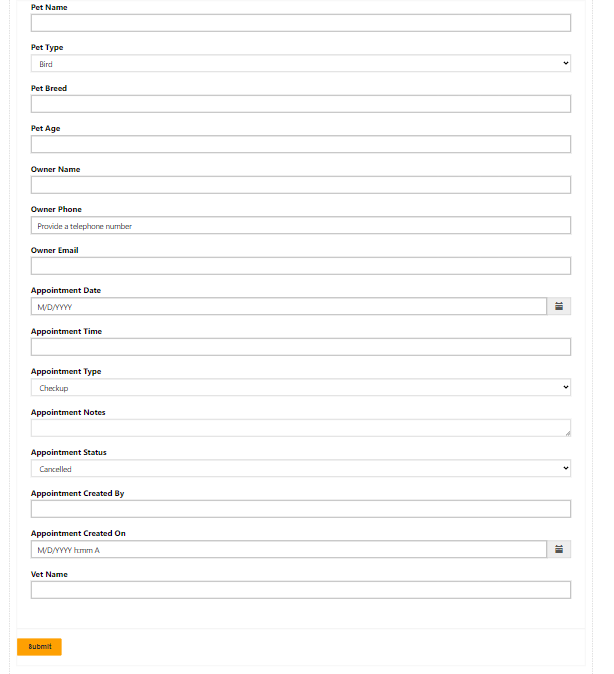The width and height of the screenshot is (614, 674).
Task: Click the Owner Email input field
Action: [x=301, y=266]
